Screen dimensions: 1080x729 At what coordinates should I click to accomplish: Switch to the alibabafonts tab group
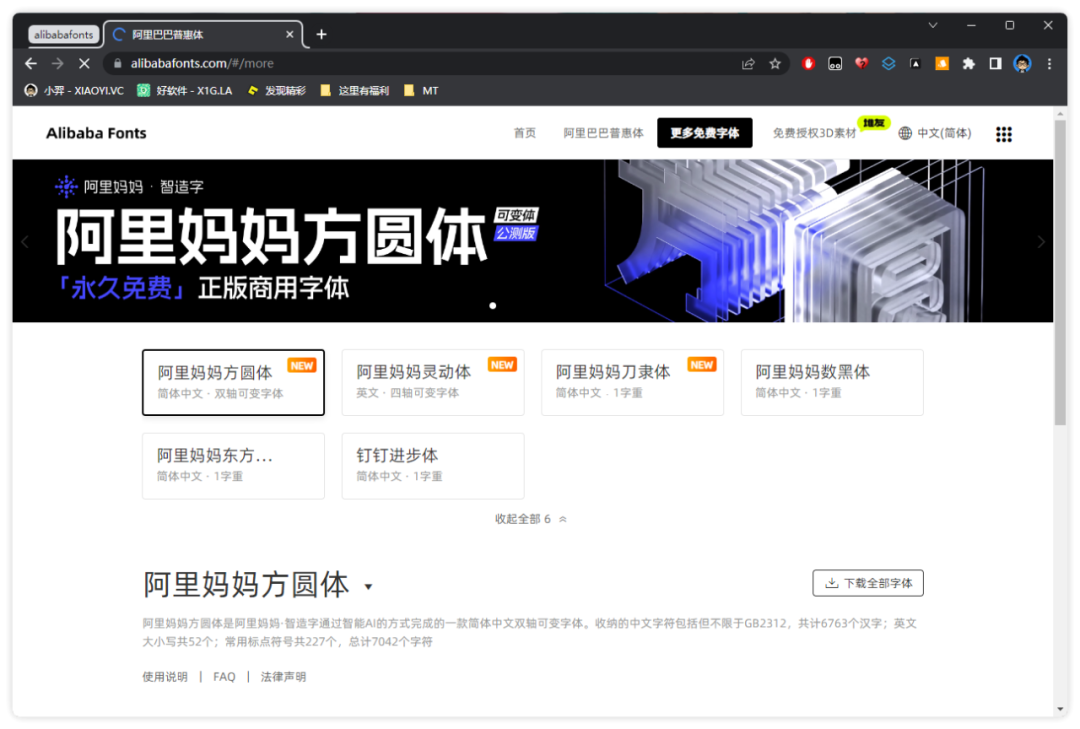pos(63,34)
